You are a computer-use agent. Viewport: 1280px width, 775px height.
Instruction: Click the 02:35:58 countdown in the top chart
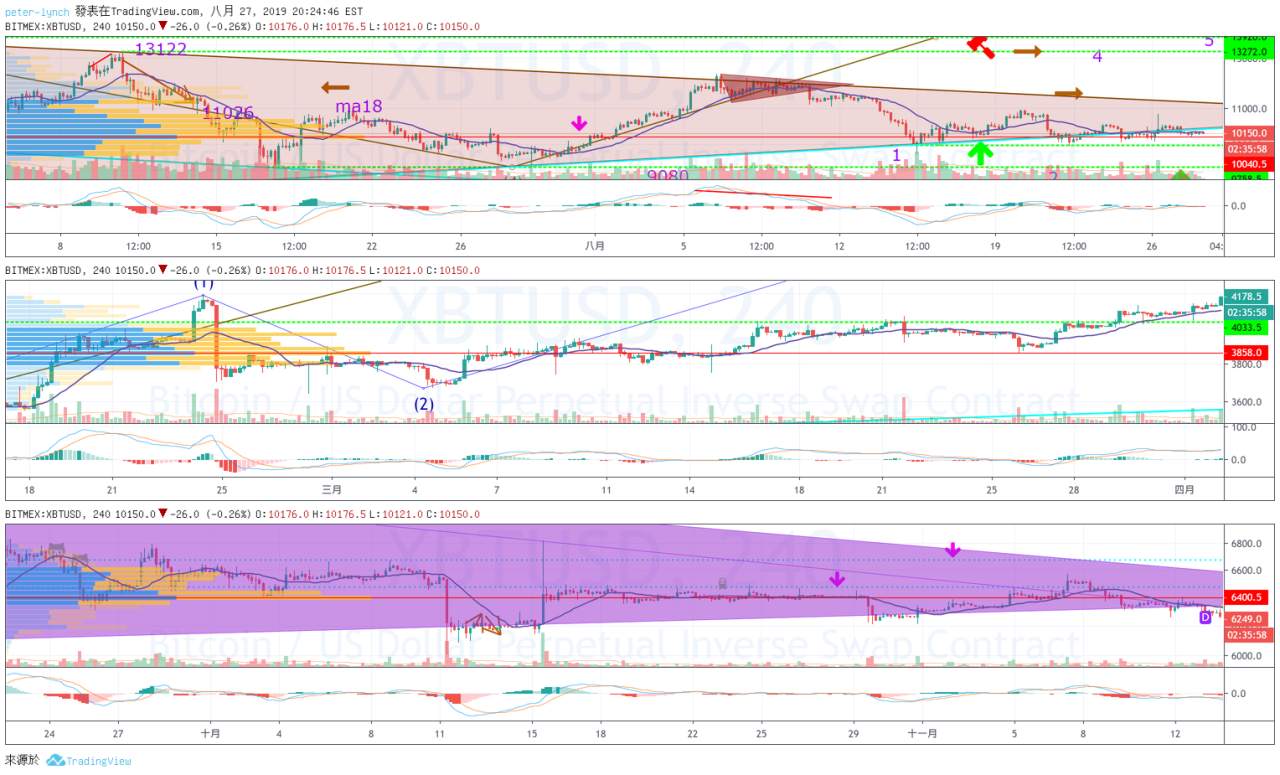(1251, 148)
